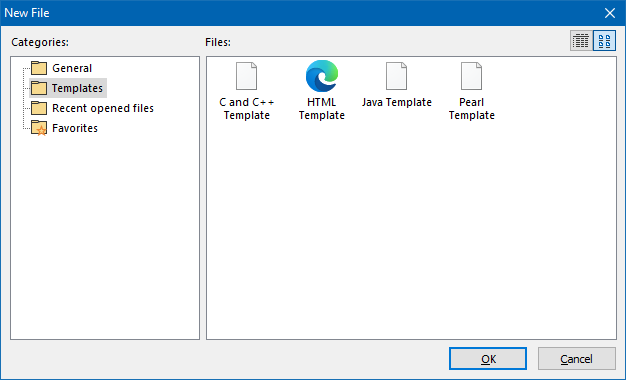626x380 pixels.
Task: Dismiss the dialog with Cancel
Action: [576, 358]
